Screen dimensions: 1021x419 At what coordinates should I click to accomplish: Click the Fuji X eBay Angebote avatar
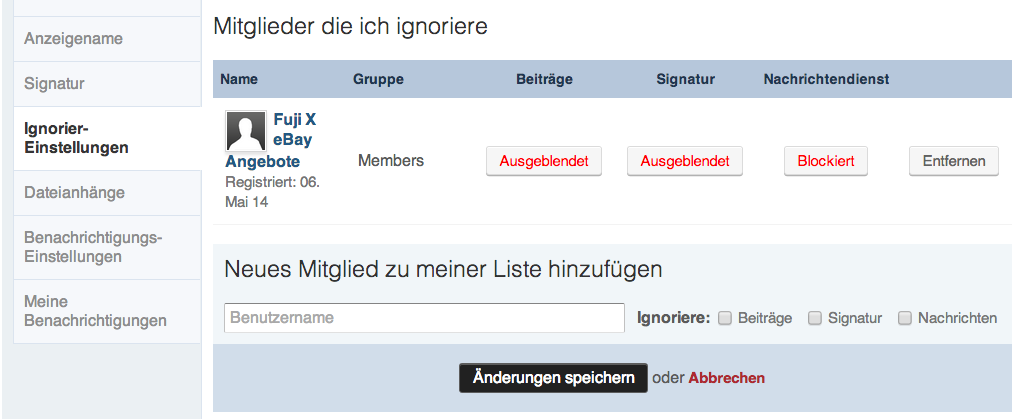tap(246, 131)
